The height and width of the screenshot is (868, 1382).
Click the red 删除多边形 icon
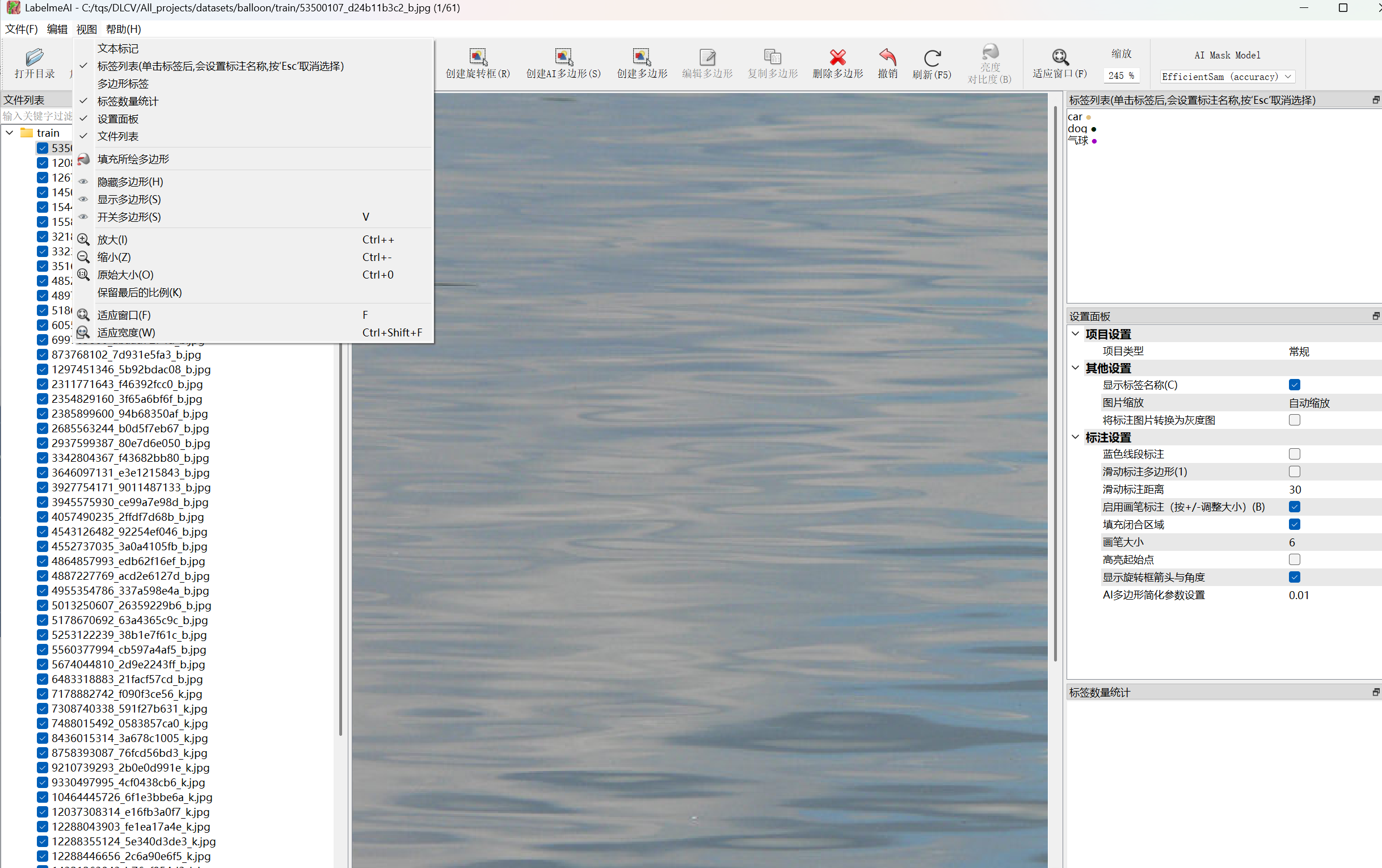(x=837, y=57)
